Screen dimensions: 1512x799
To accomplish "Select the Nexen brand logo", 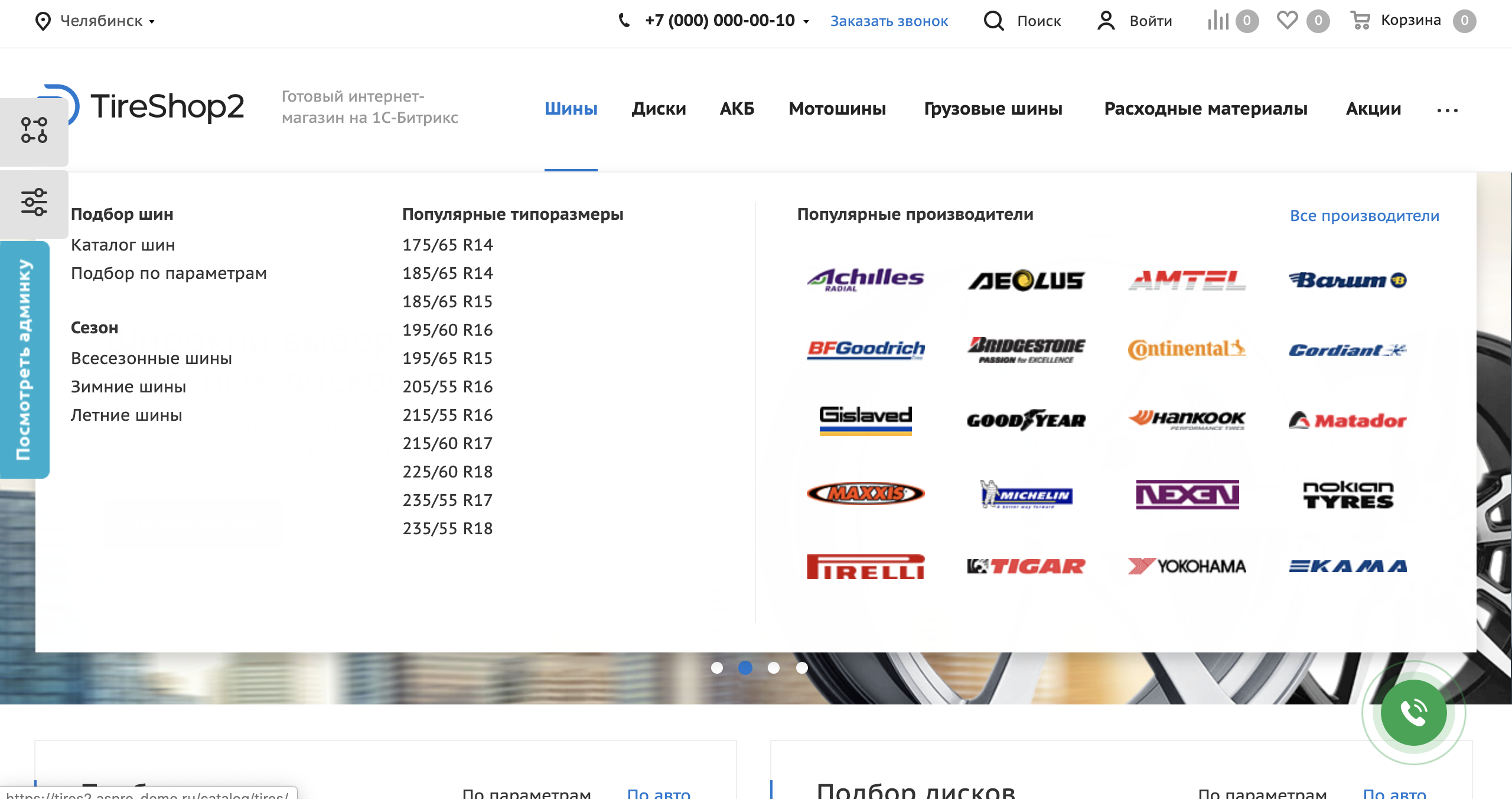I will click(1187, 494).
